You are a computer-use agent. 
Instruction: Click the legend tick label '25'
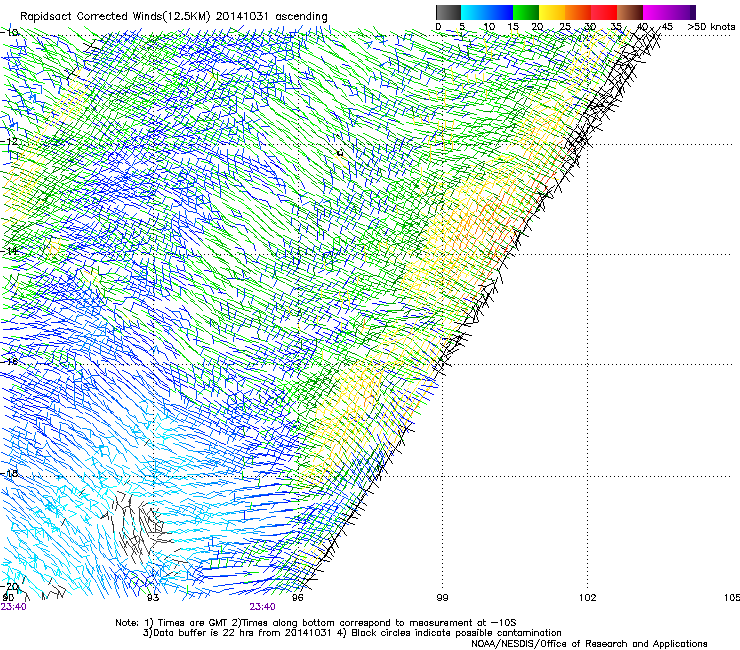click(x=565, y=27)
